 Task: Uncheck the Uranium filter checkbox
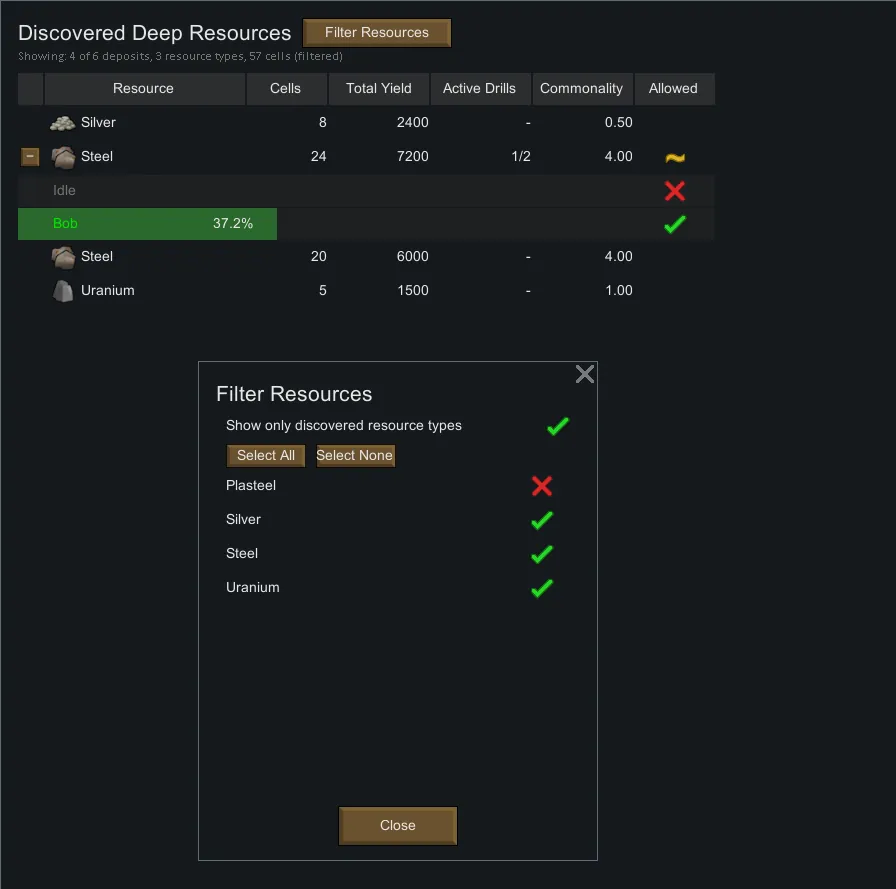pyautogui.click(x=542, y=588)
